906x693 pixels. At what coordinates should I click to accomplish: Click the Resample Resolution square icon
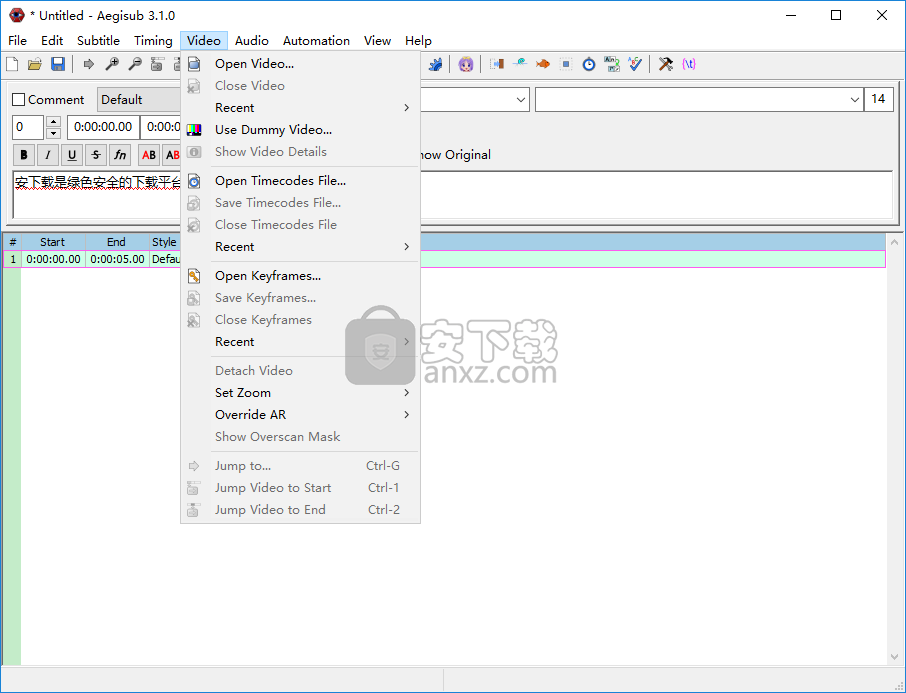pos(566,64)
